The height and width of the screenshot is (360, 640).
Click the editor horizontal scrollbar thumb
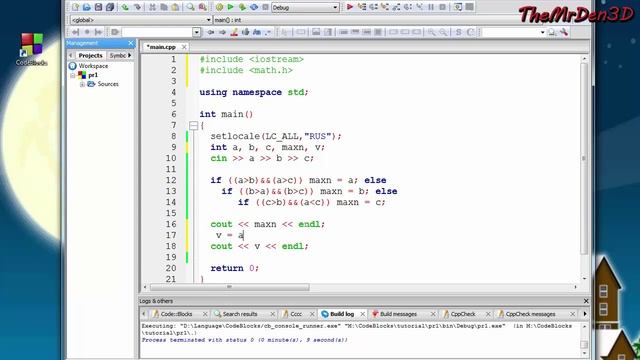[x=230, y=287]
